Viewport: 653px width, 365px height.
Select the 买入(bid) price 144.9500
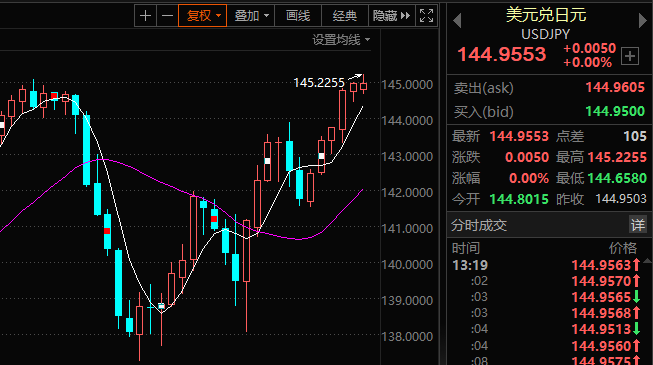pos(615,111)
